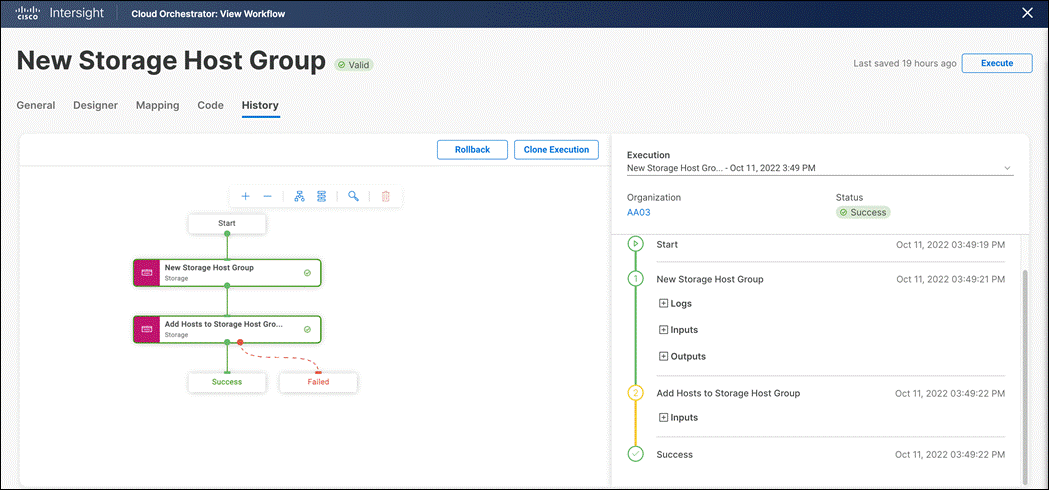Click 'Last saved 19 hours ago' text

click(904, 64)
